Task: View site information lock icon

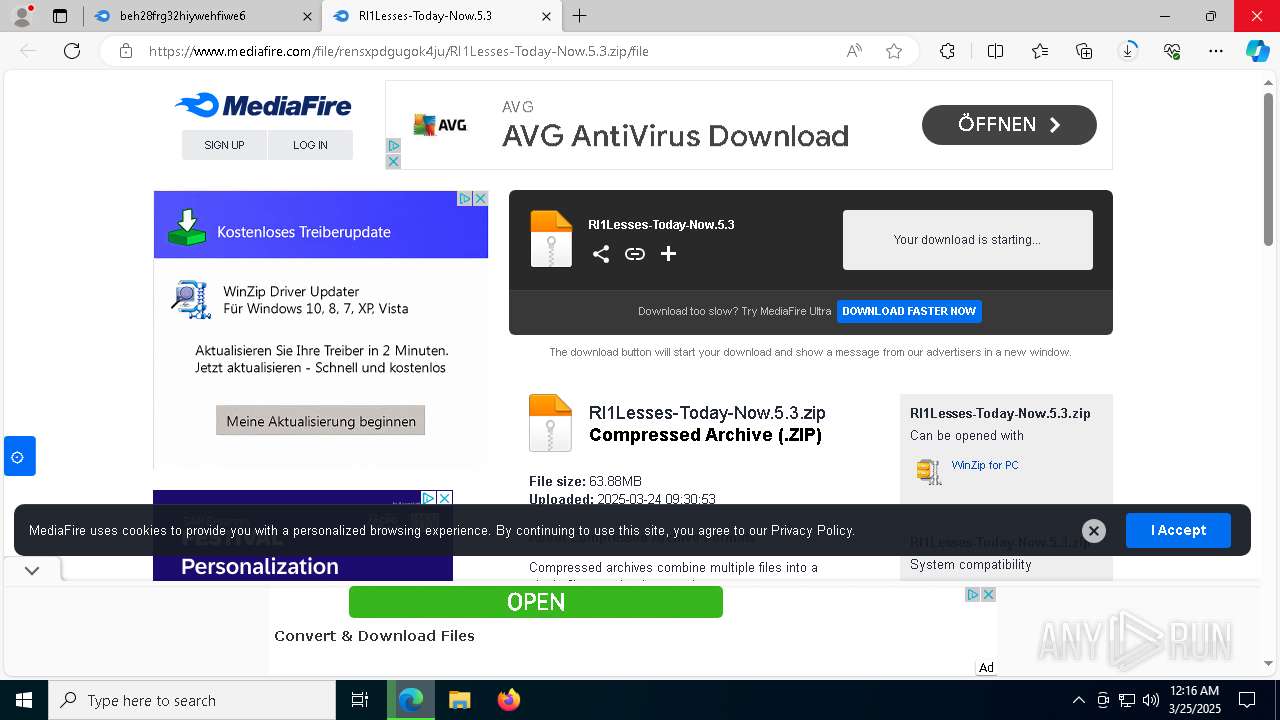Action: [x=126, y=51]
